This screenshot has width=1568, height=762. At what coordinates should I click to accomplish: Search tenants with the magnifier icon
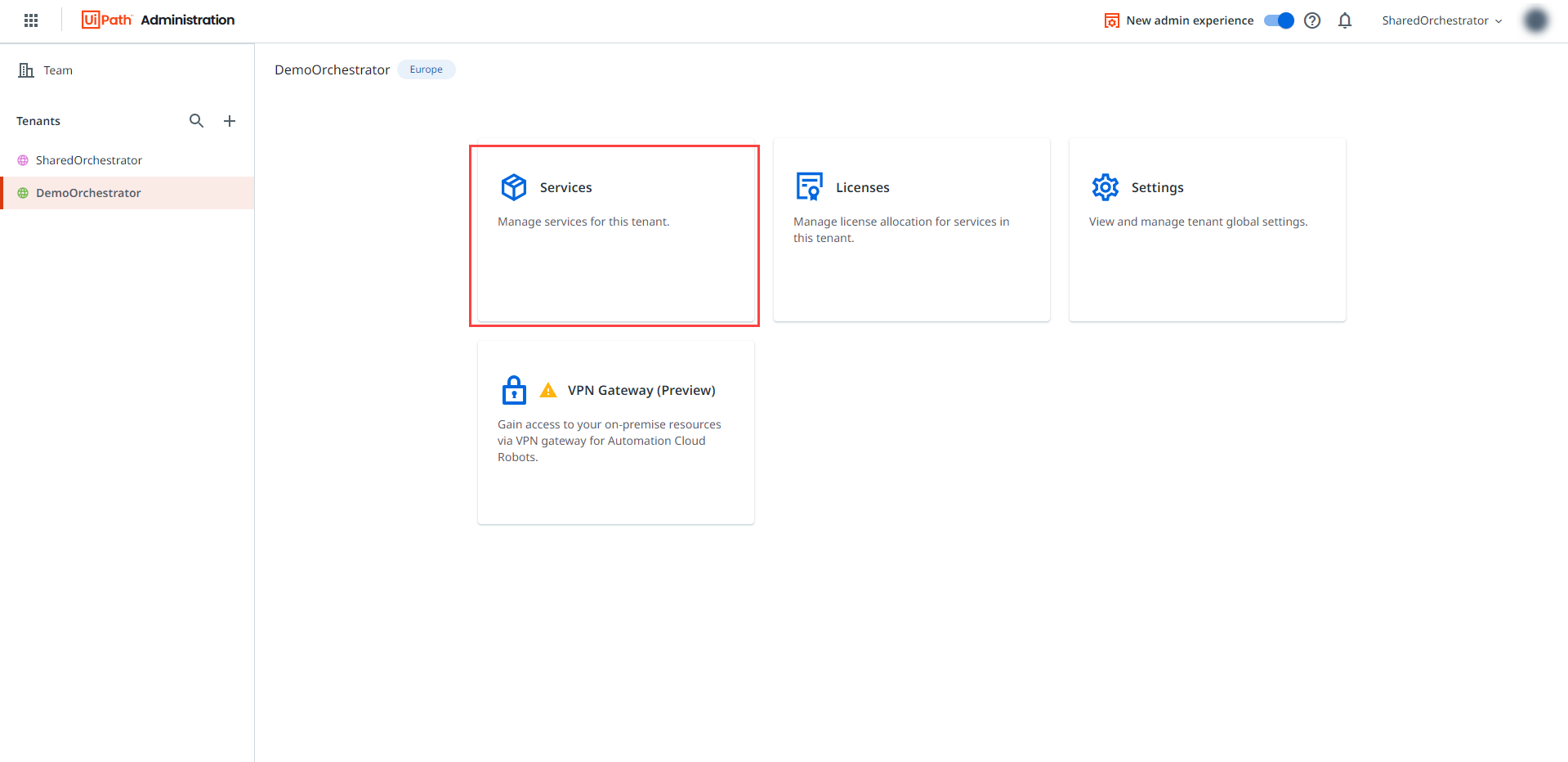click(x=196, y=121)
